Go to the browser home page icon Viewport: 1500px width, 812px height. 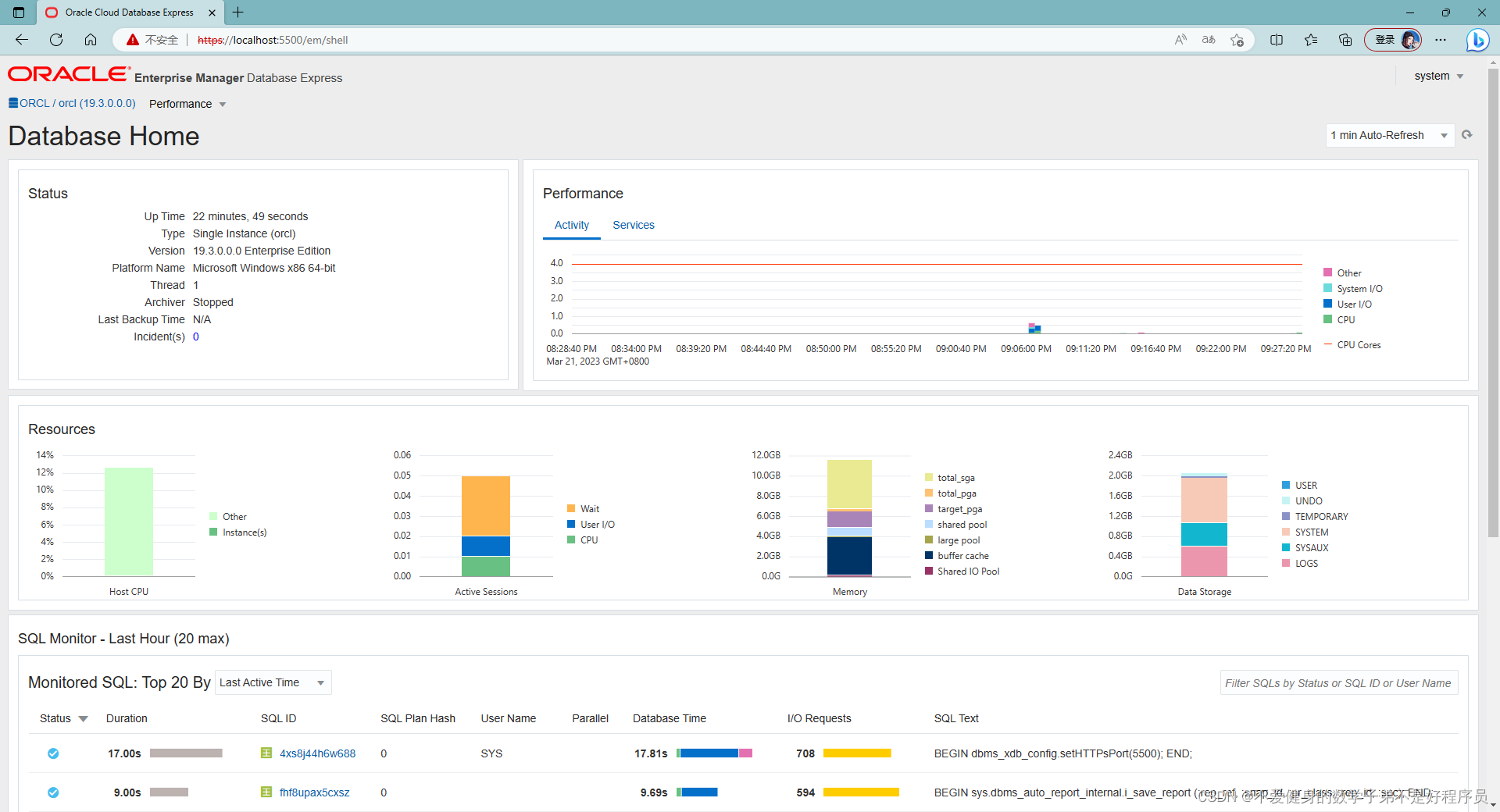point(91,40)
